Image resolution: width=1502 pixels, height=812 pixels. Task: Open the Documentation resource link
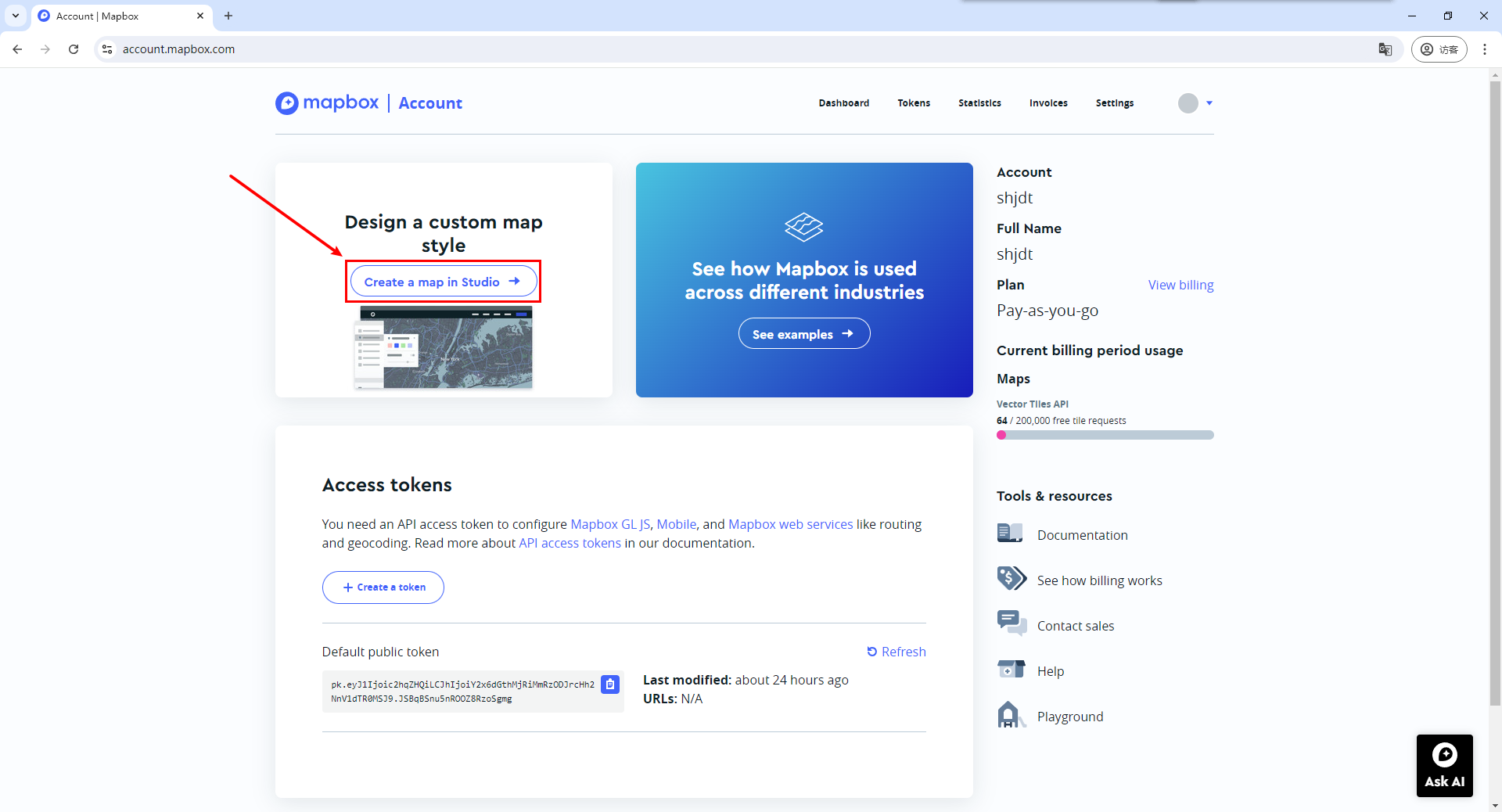[1083, 535]
